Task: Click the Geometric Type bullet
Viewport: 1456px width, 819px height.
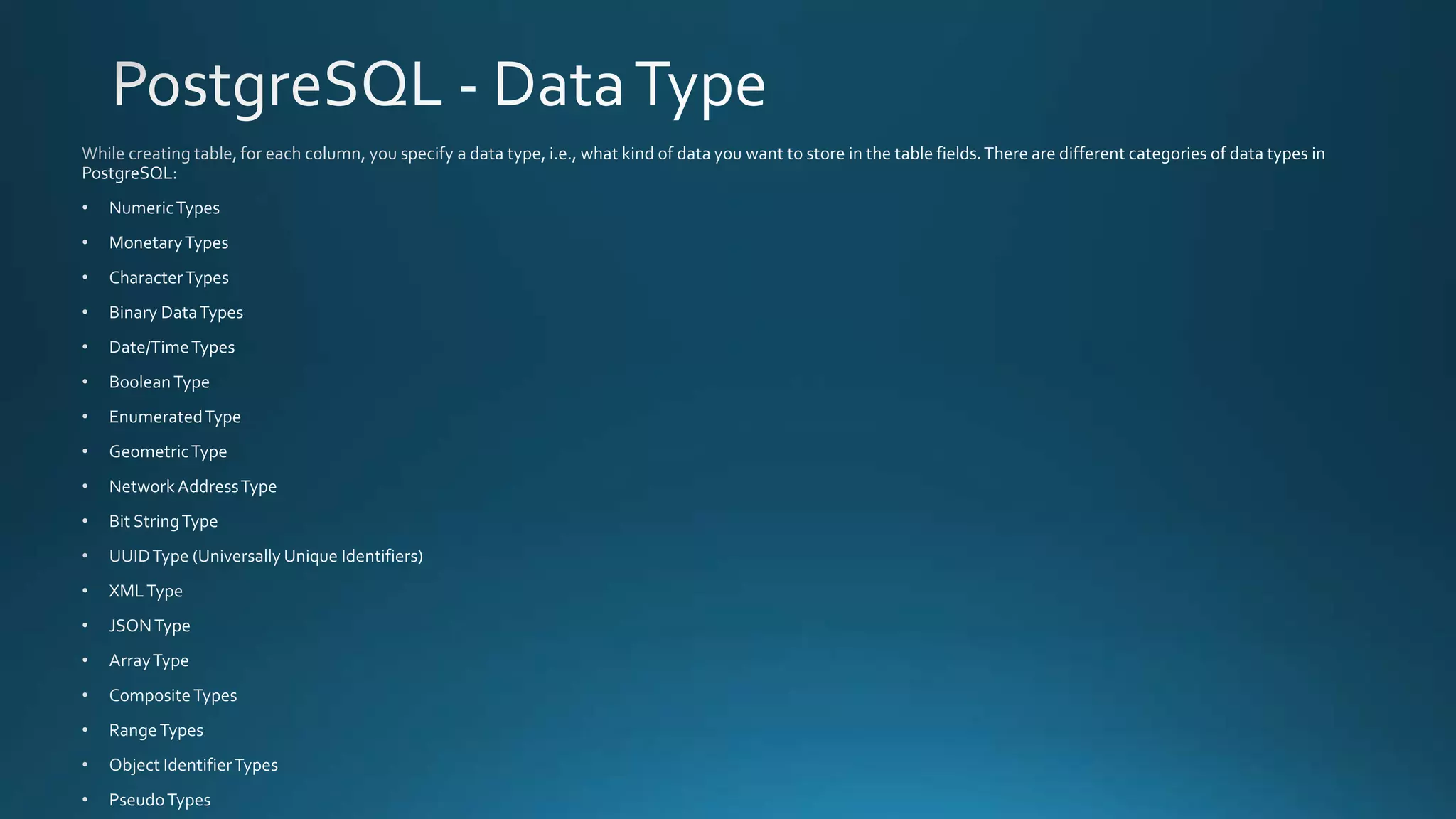Action: 168,452
